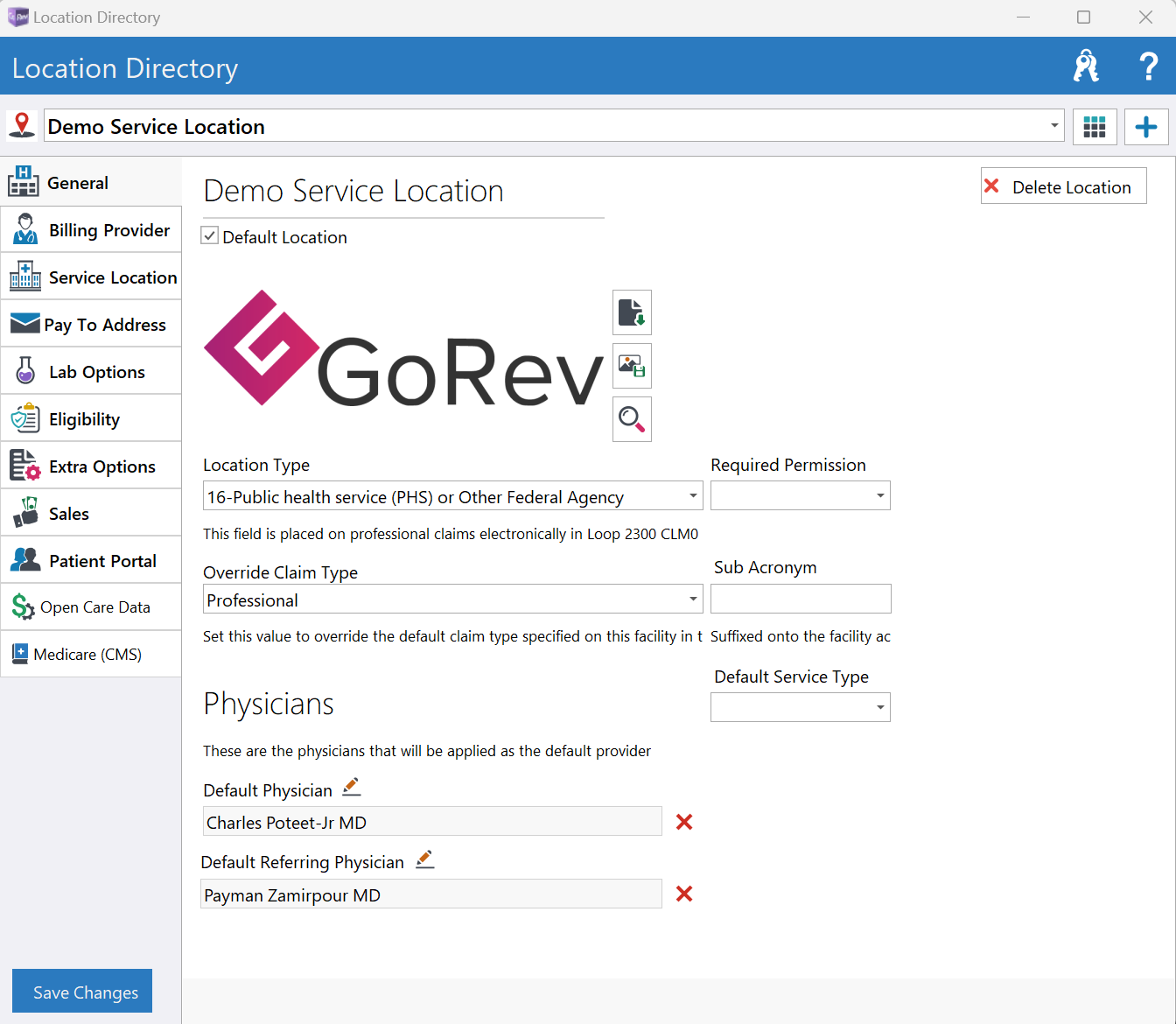Open the Override Claim Type dropdown
The width and height of the screenshot is (1176, 1024).
click(x=693, y=600)
